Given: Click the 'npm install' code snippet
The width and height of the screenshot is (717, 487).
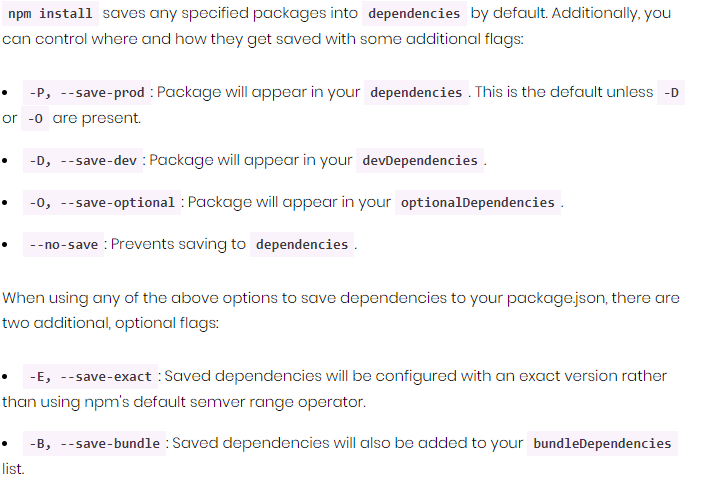Looking at the screenshot, I should 50,14.
